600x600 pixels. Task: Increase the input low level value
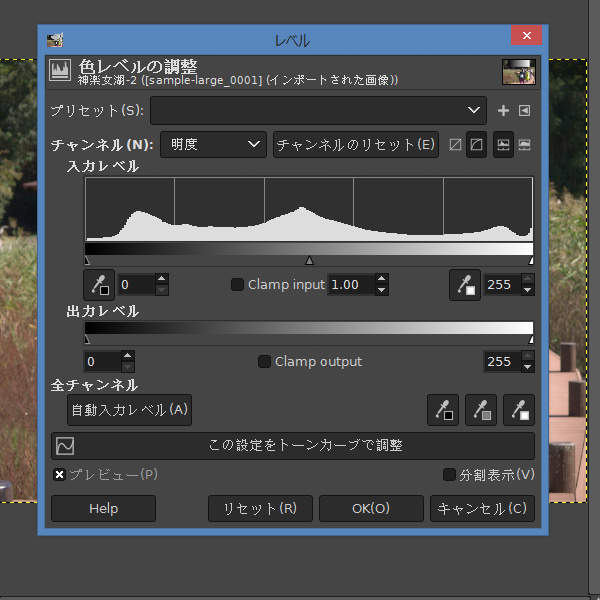click(x=162, y=279)
